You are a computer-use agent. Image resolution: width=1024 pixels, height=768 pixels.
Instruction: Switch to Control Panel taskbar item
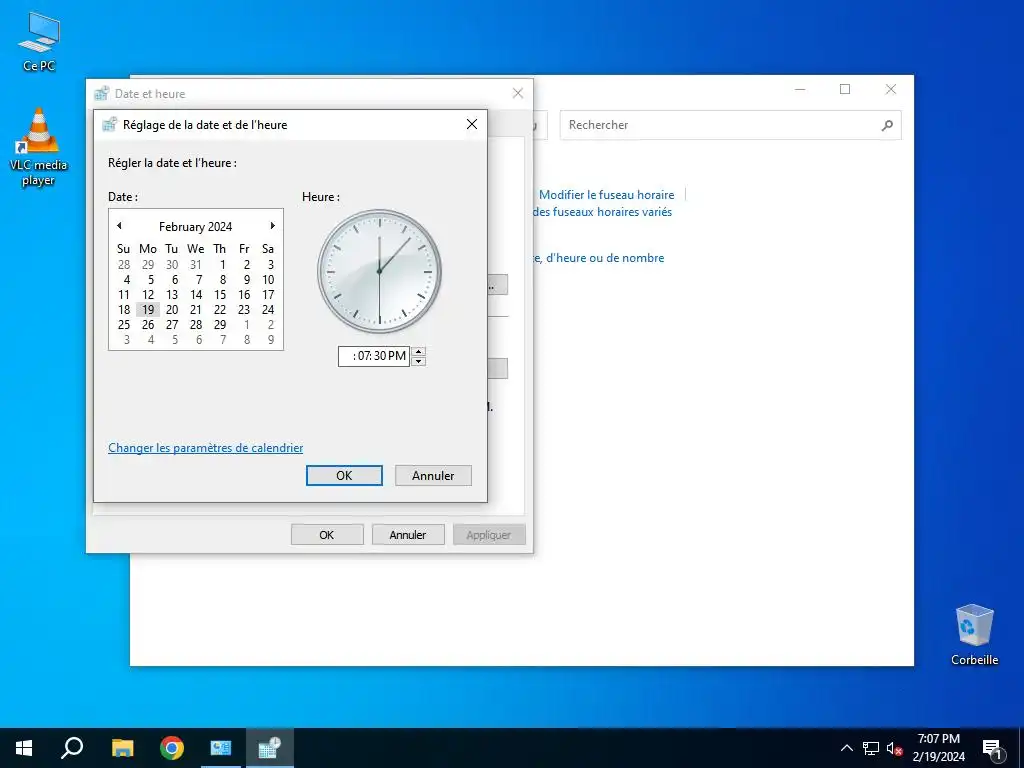[221, 748]
